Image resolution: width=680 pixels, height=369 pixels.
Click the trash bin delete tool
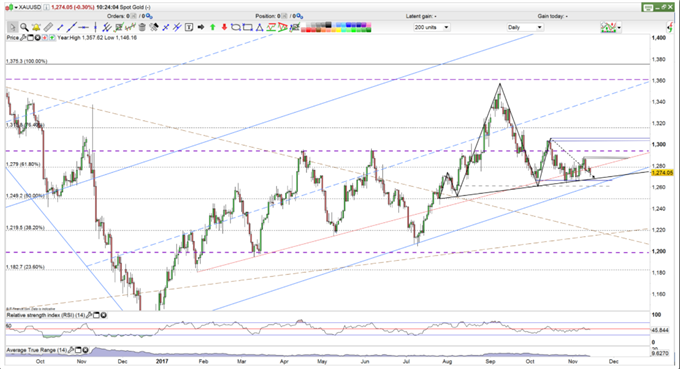(142, 27)
